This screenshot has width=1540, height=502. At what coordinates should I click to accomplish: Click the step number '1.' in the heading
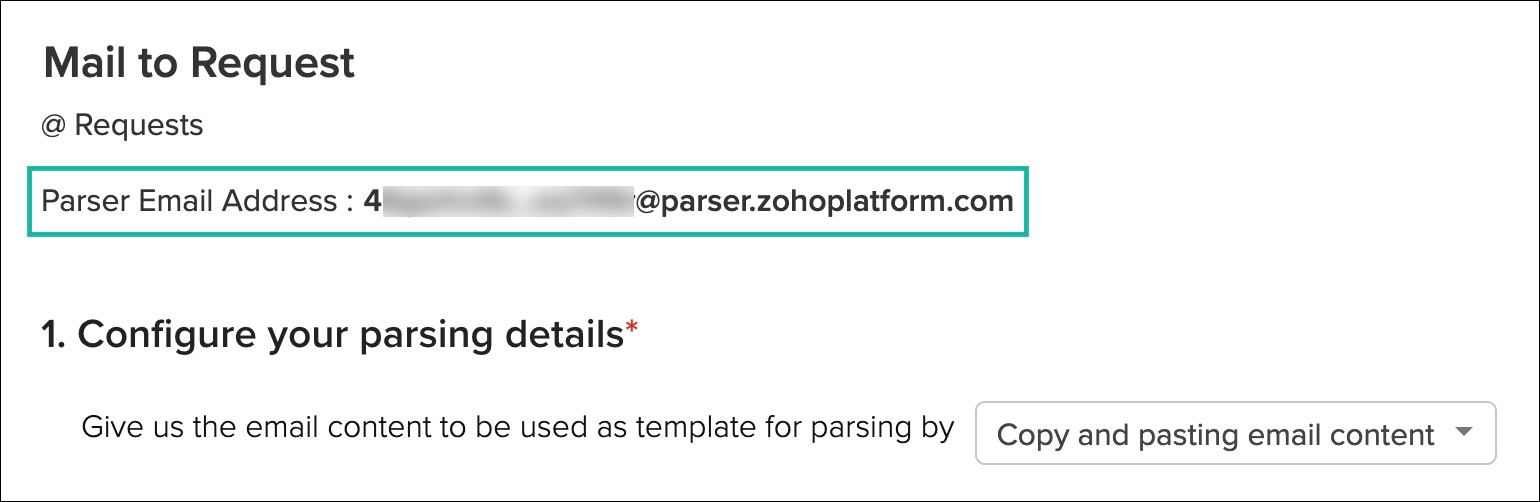coord(54,335)
